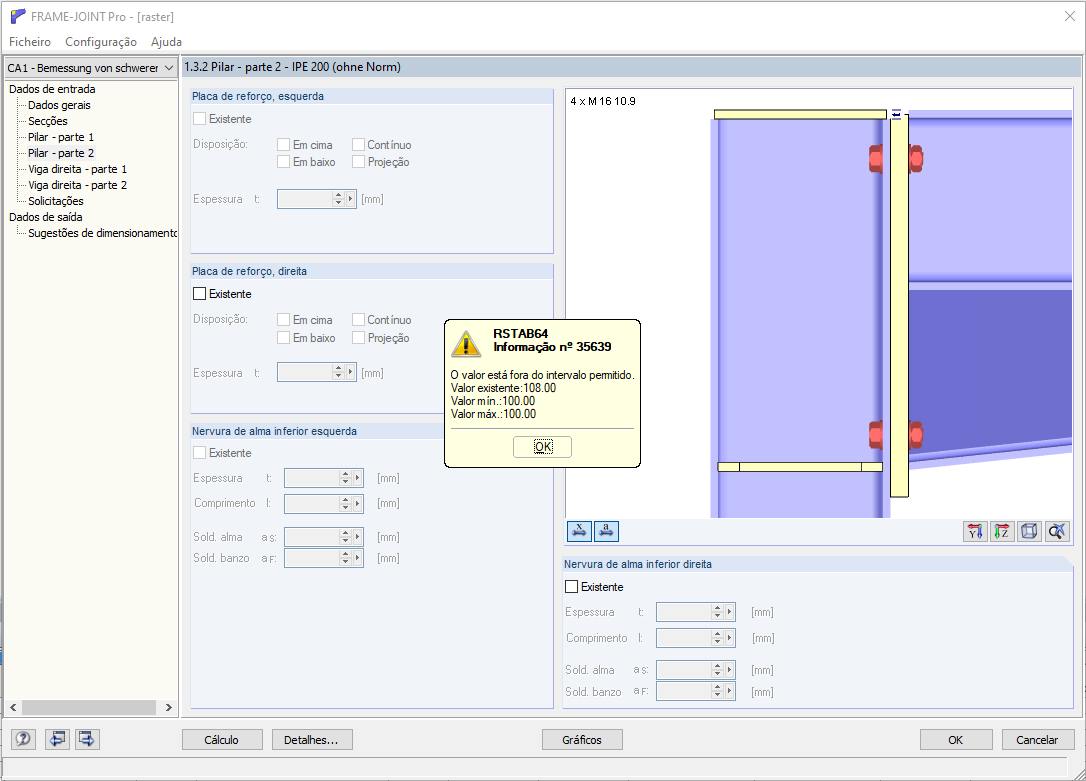
Task: Reset zoom with magnifier icon
Action: coord(1057,531)
